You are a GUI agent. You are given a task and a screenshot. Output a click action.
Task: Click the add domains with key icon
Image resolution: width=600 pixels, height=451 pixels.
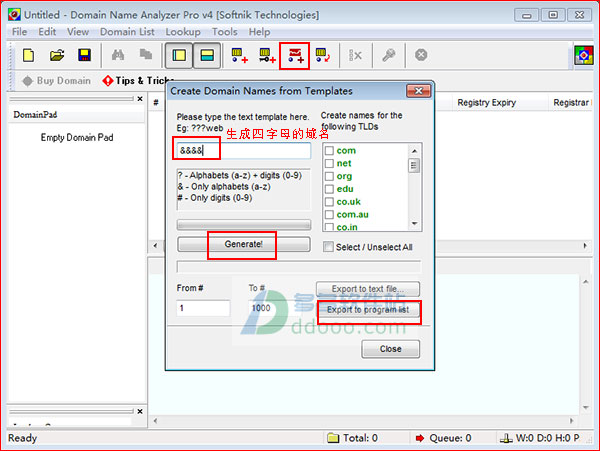tap(267, 56)
